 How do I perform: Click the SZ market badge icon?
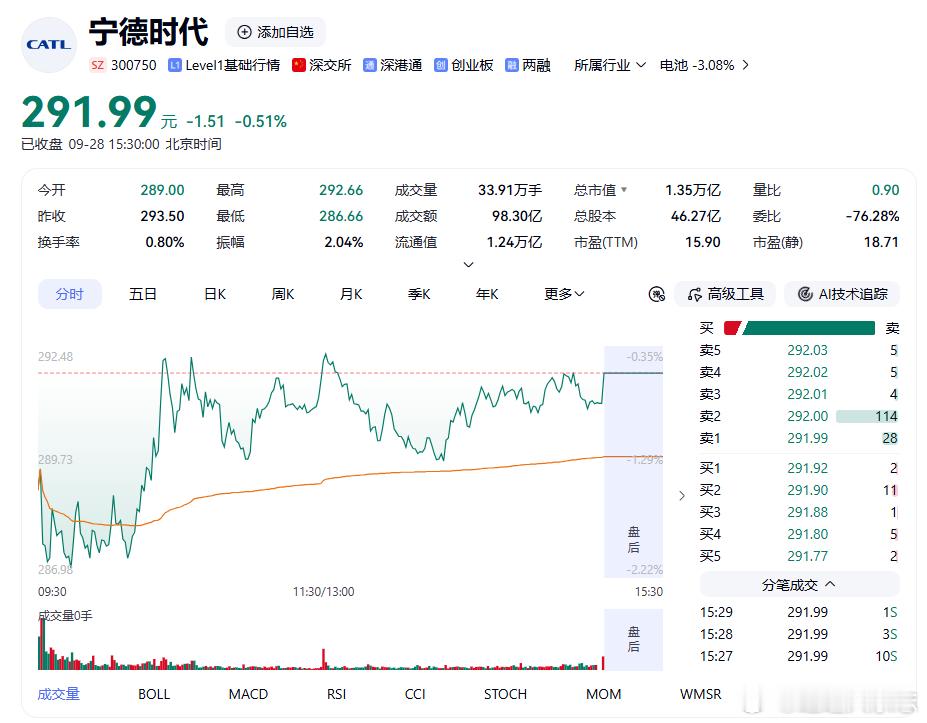pyautogui.click(x=97, y=65)
